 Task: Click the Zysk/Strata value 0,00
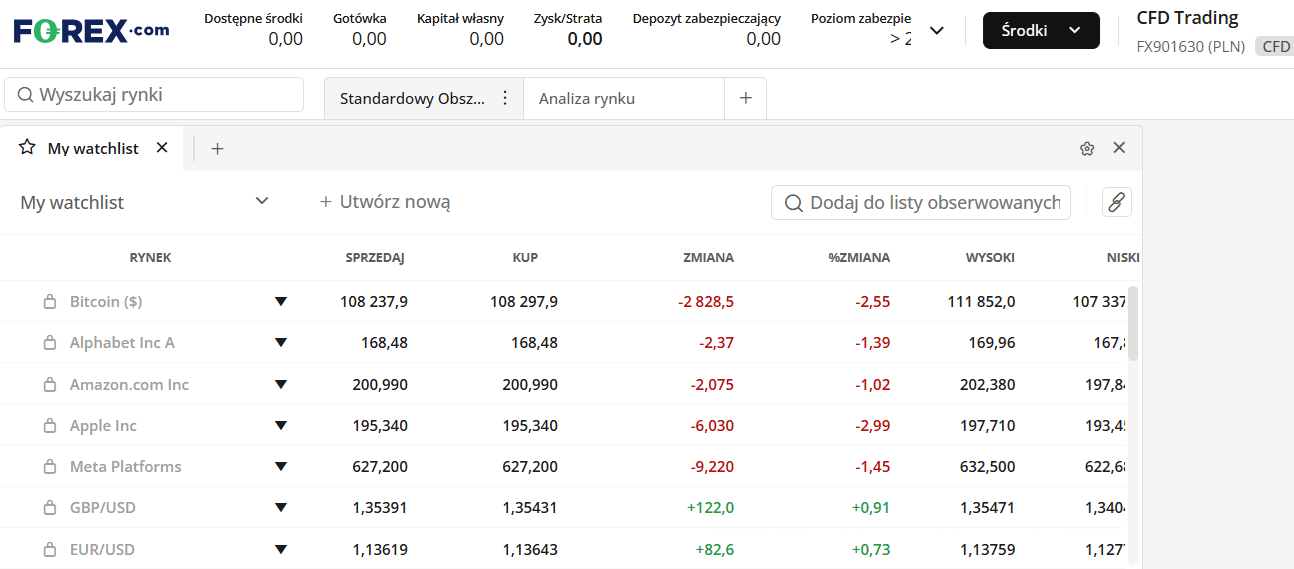coord(585,39)
